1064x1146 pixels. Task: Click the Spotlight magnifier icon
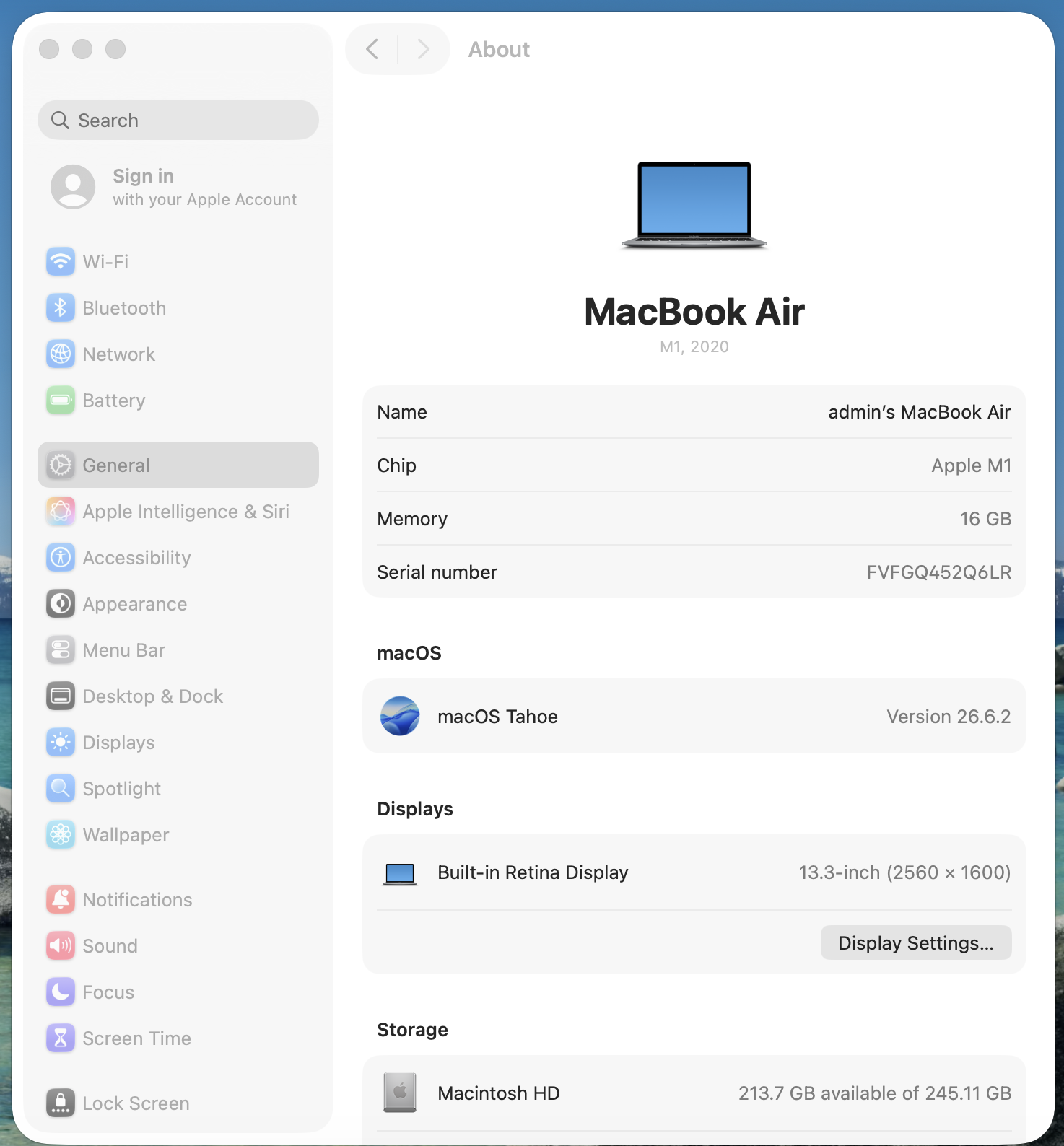tap(61, 788)
